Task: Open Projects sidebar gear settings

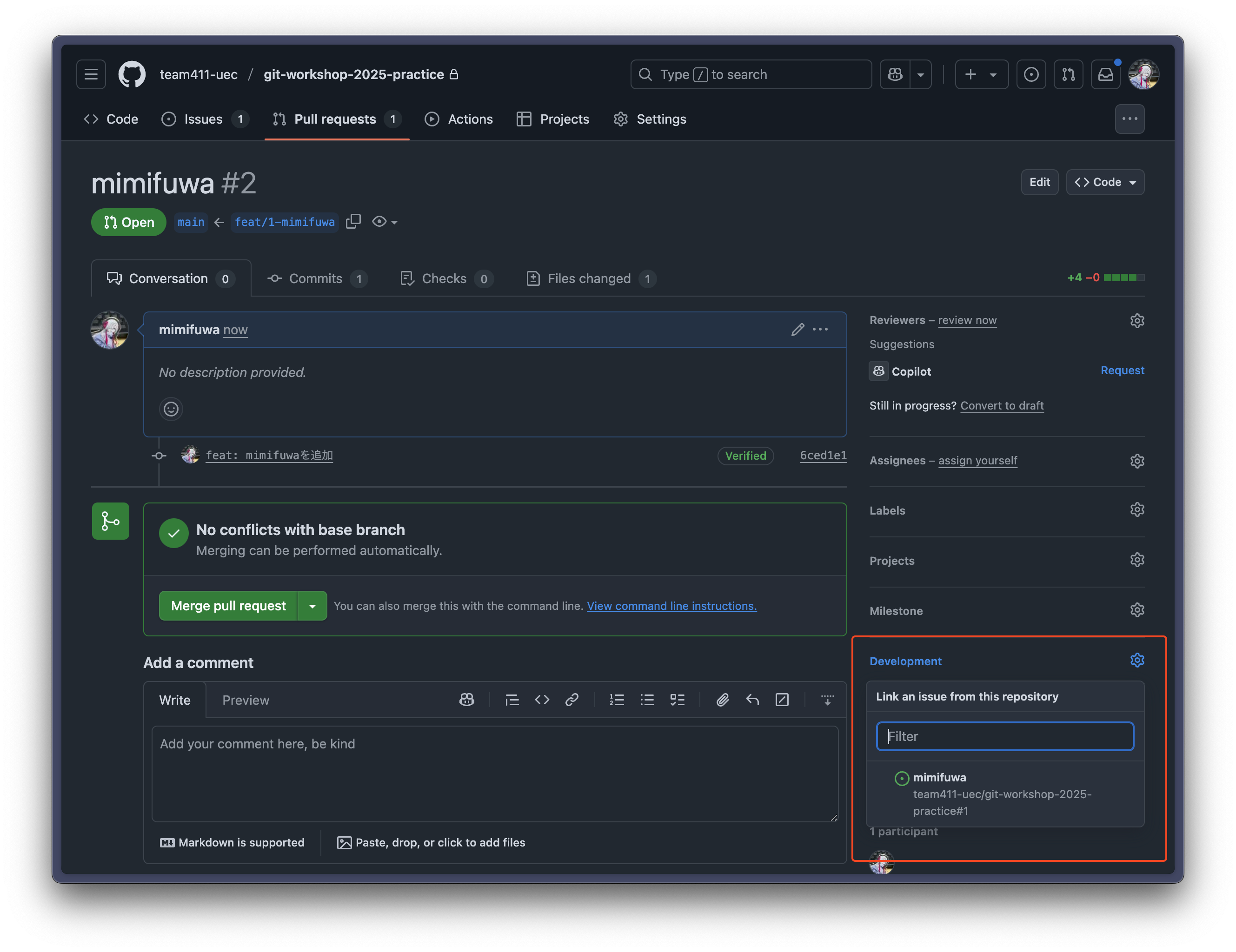Action: (1137, 560)
